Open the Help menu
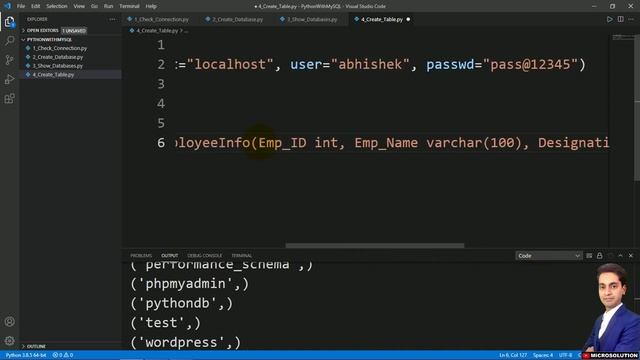 (151, 6)
